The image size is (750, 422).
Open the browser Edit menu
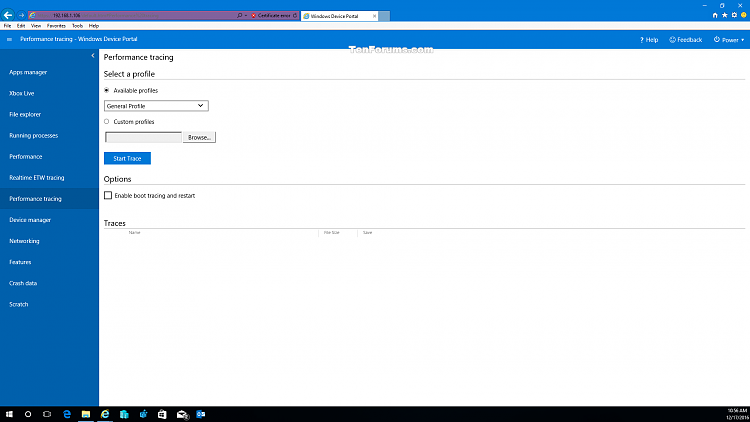point(21,26)
